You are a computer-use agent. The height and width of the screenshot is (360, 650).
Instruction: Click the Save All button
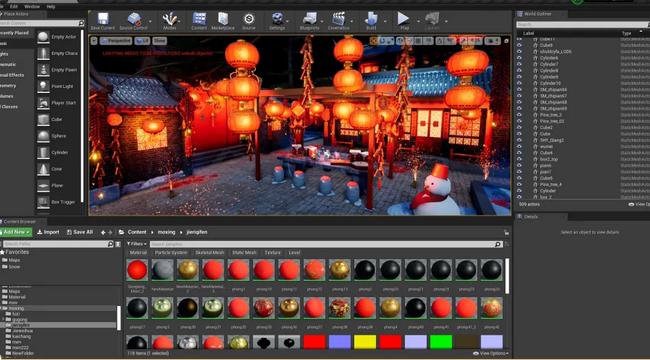pos(80,232)
